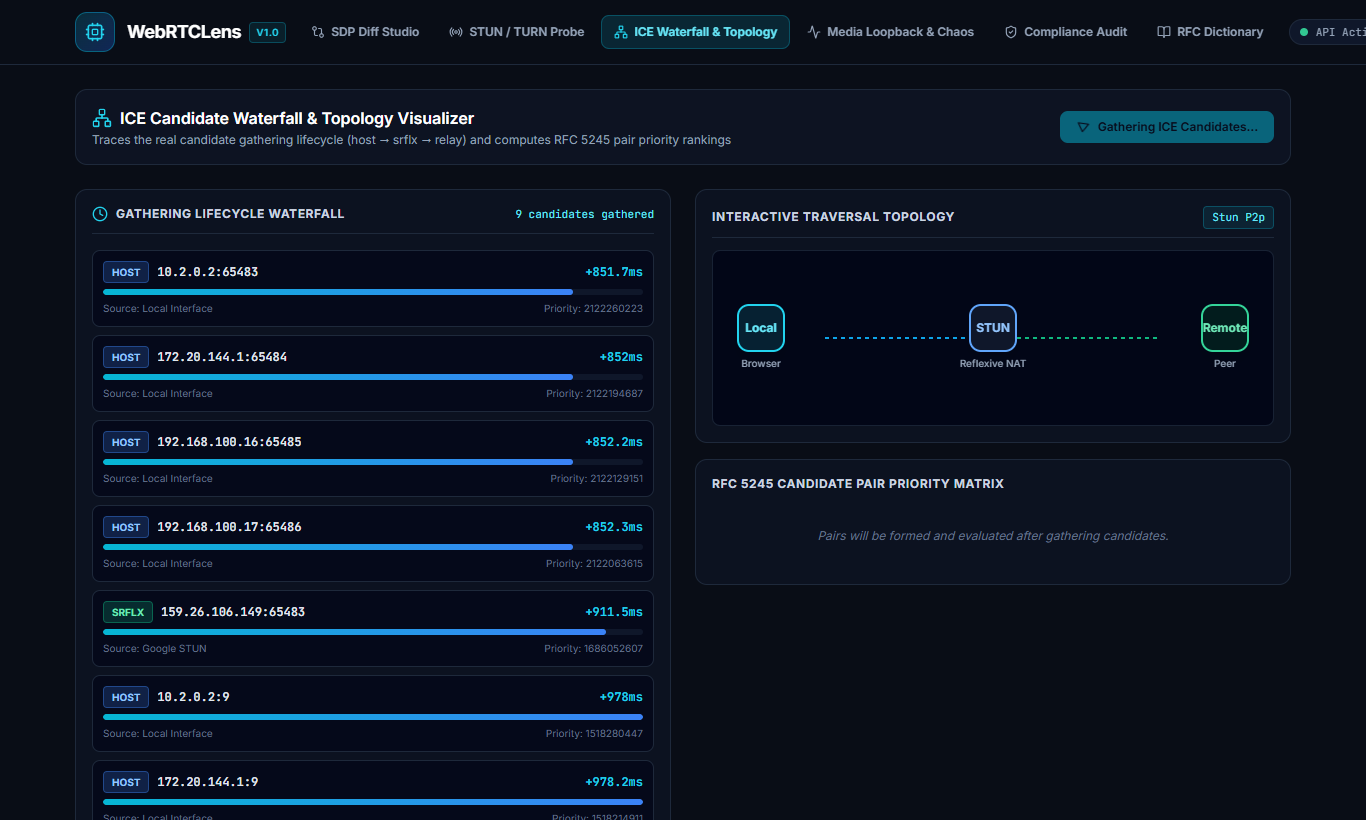The image size is (1366, 820).
Task: Select the Local browser node in topology
Action: pos(761,328)
